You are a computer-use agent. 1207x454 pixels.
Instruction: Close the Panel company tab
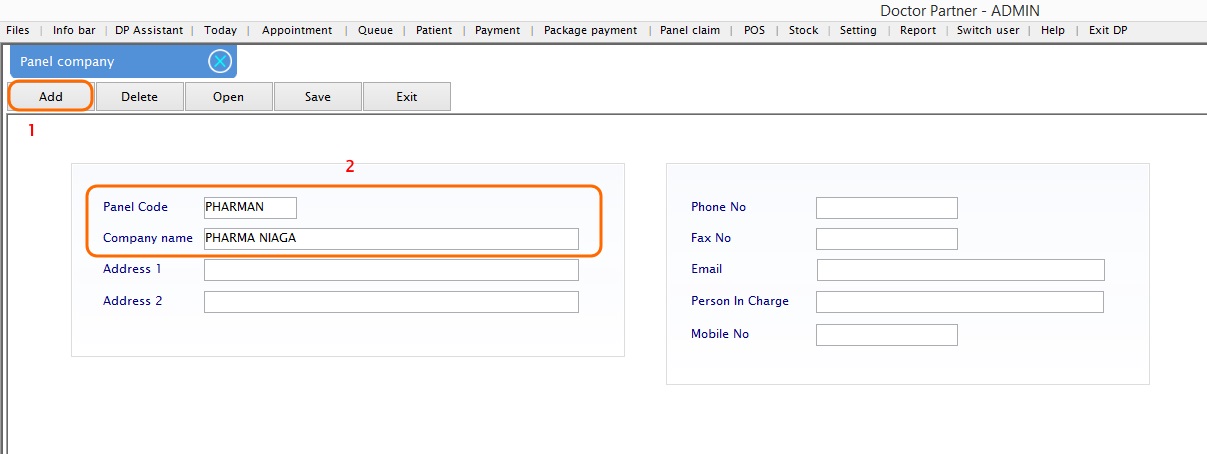coord(220,62)
